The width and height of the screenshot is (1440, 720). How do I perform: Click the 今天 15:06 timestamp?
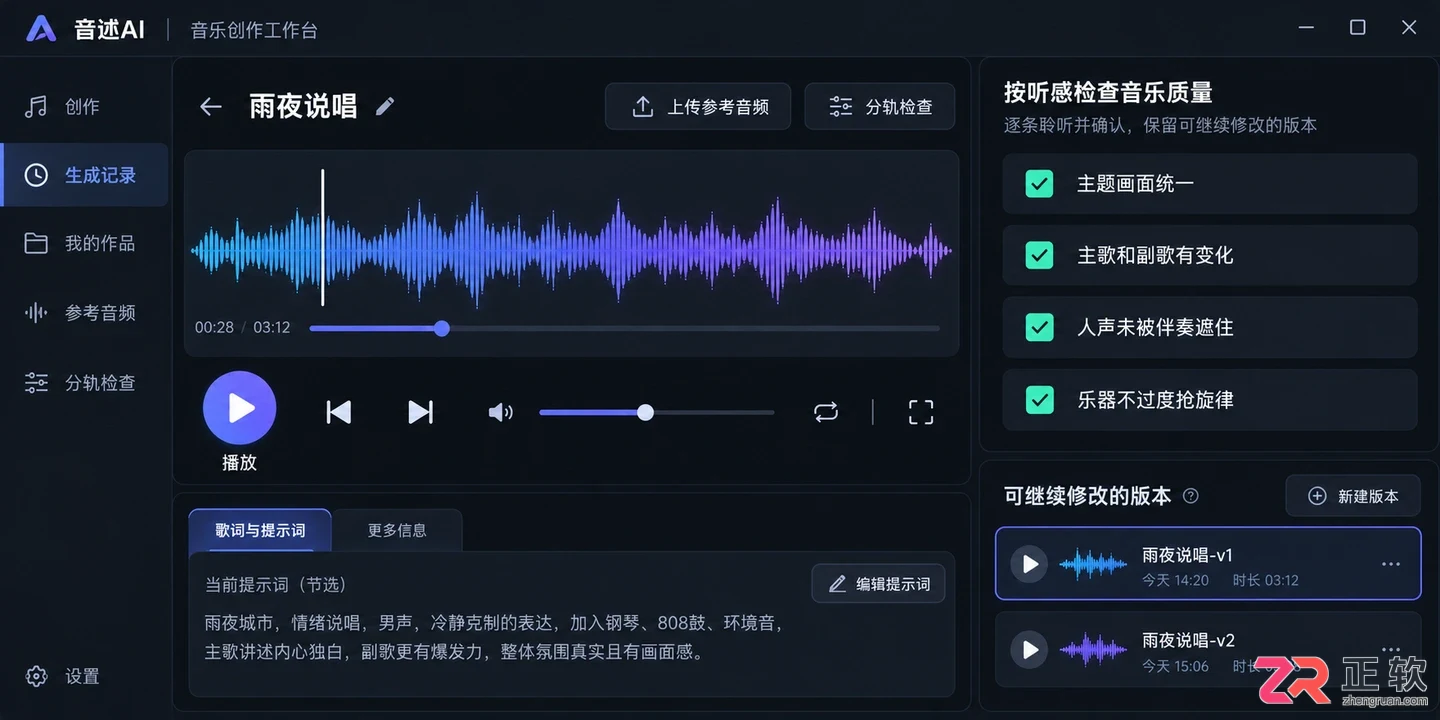[1175, 666]
